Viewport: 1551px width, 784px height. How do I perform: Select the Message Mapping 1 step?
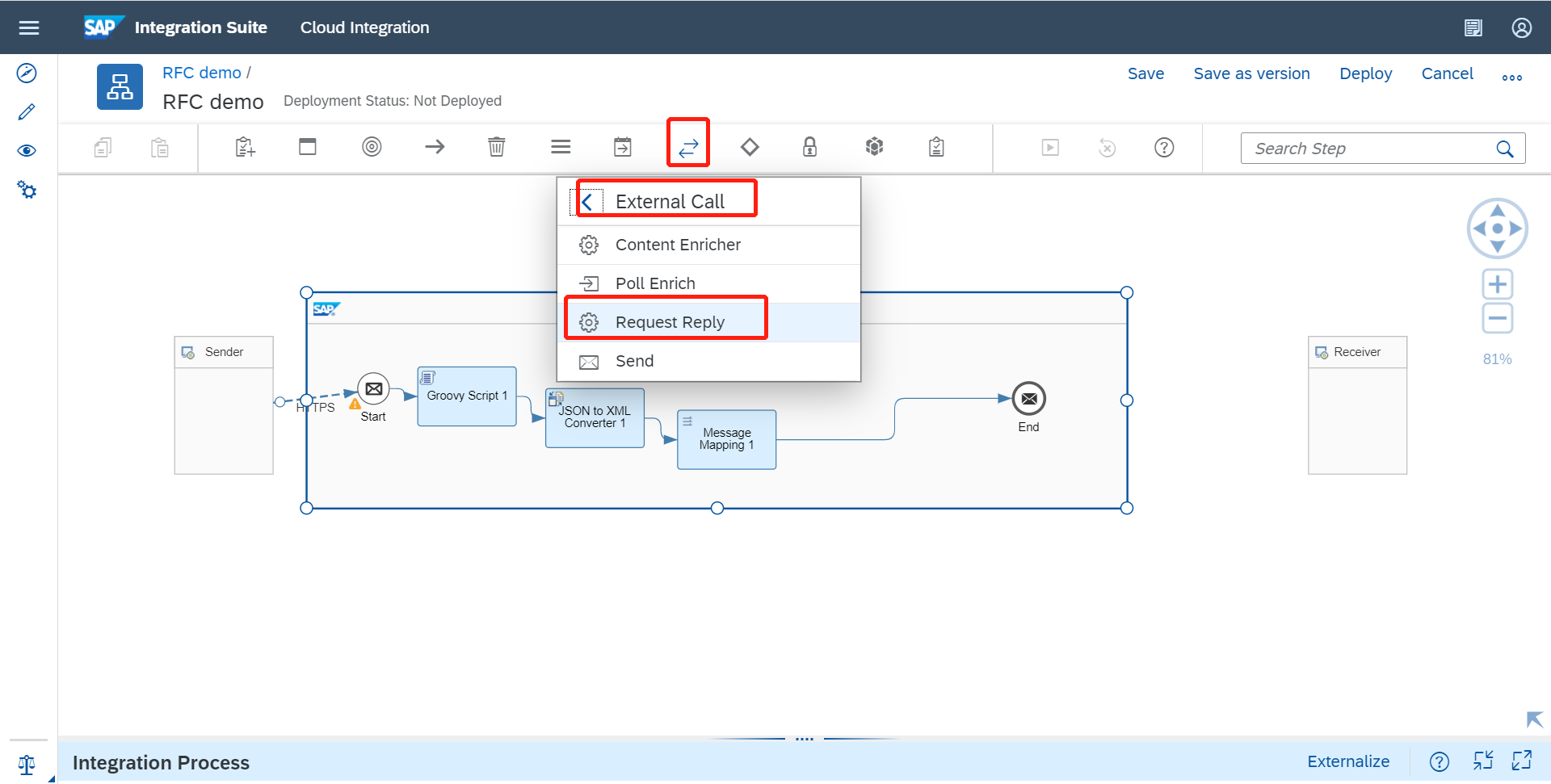[726, 439]
